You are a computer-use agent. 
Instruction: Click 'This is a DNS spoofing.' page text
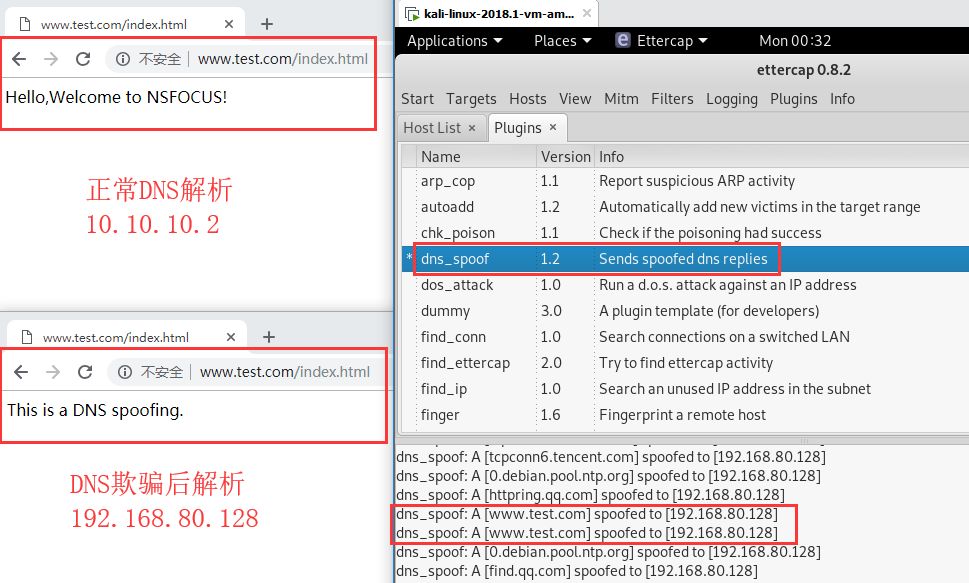95,410
